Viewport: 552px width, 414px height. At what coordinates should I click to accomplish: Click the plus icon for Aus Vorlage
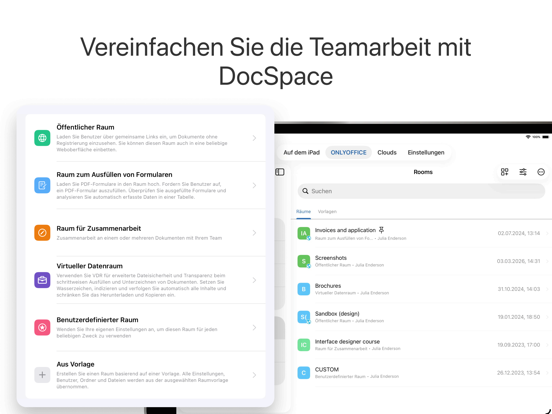(x=42, y=375)
